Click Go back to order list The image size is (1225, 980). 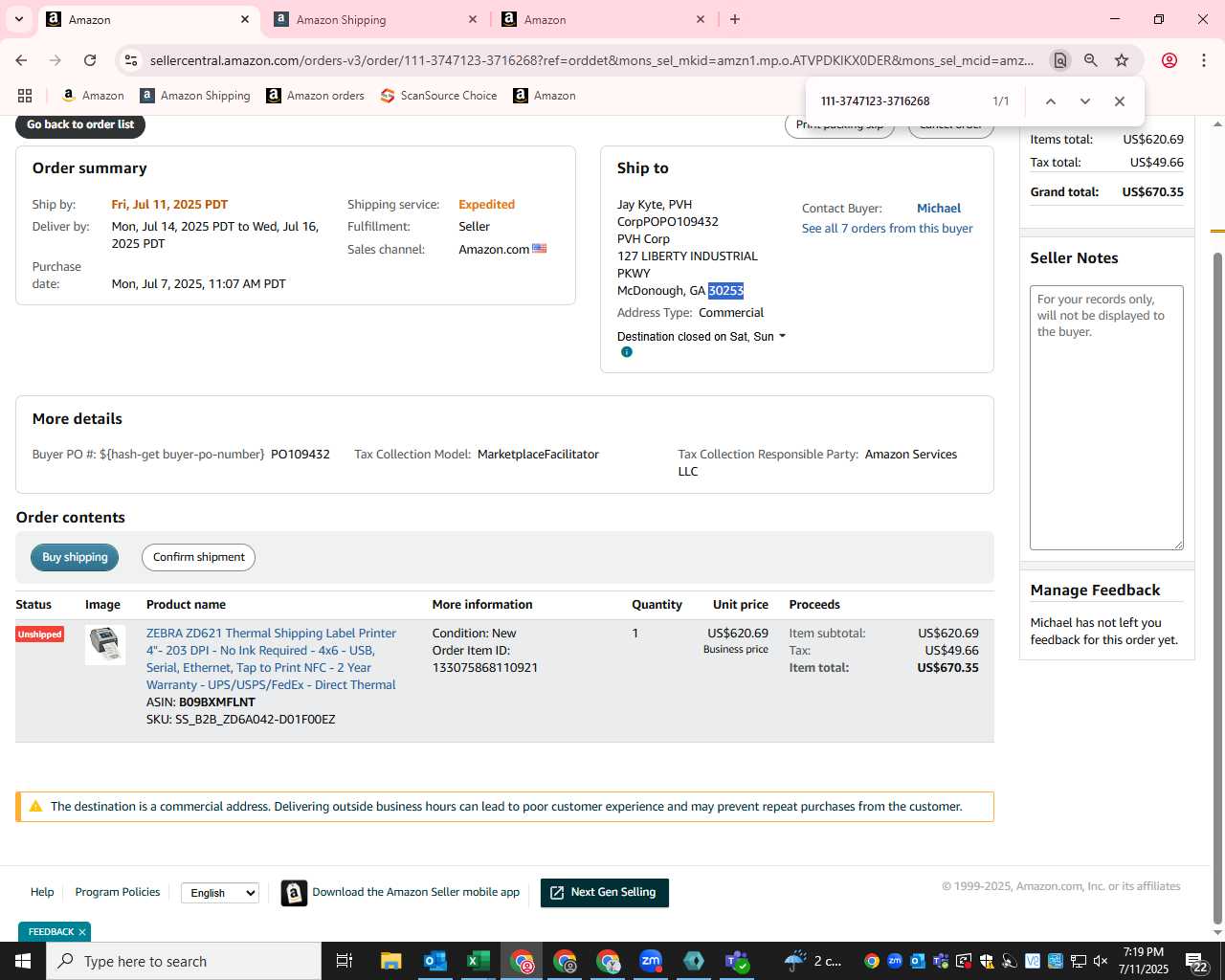click(x=80, y=124)
